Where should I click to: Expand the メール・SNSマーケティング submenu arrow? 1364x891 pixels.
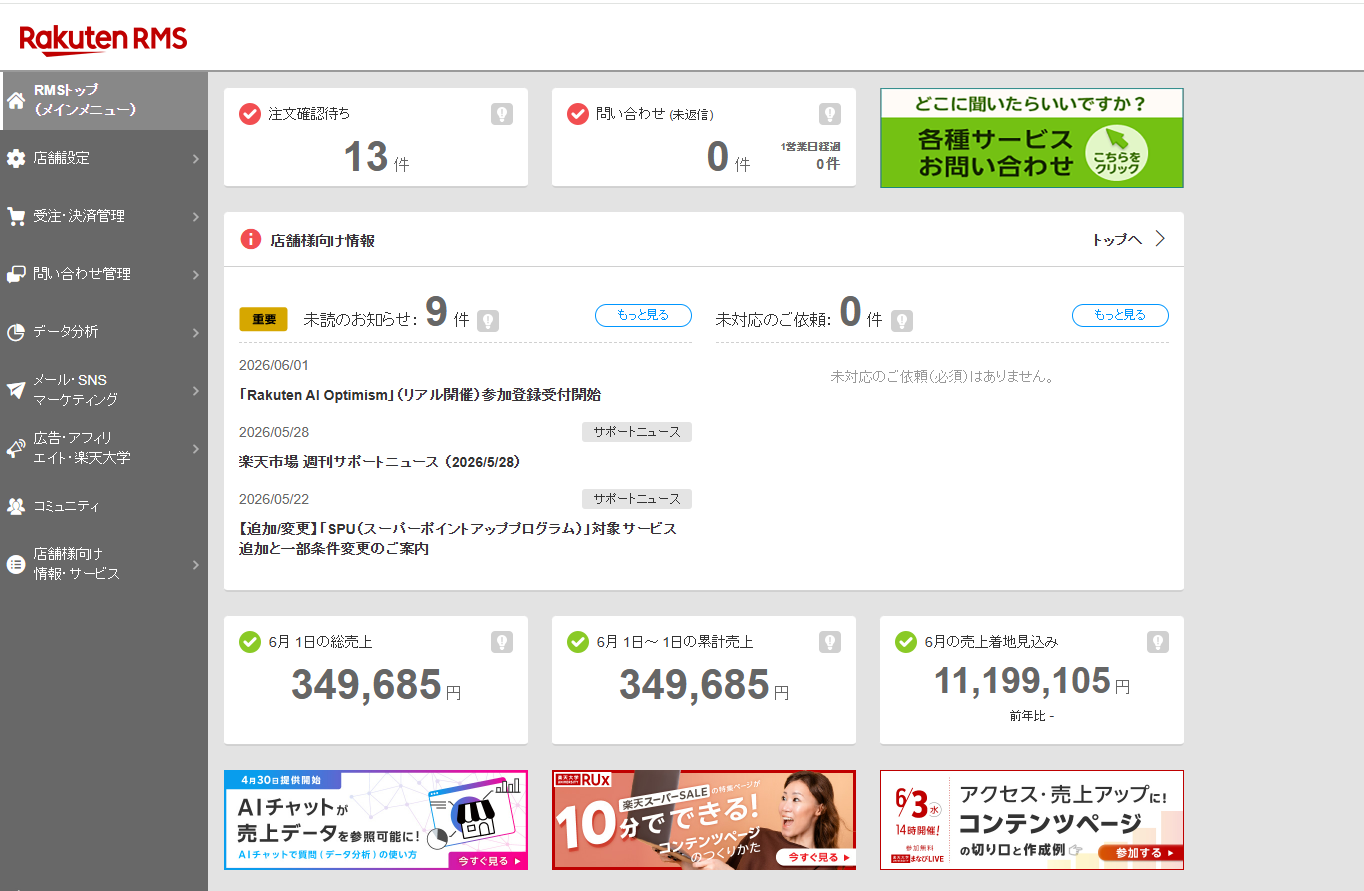[x=195, y=391]
